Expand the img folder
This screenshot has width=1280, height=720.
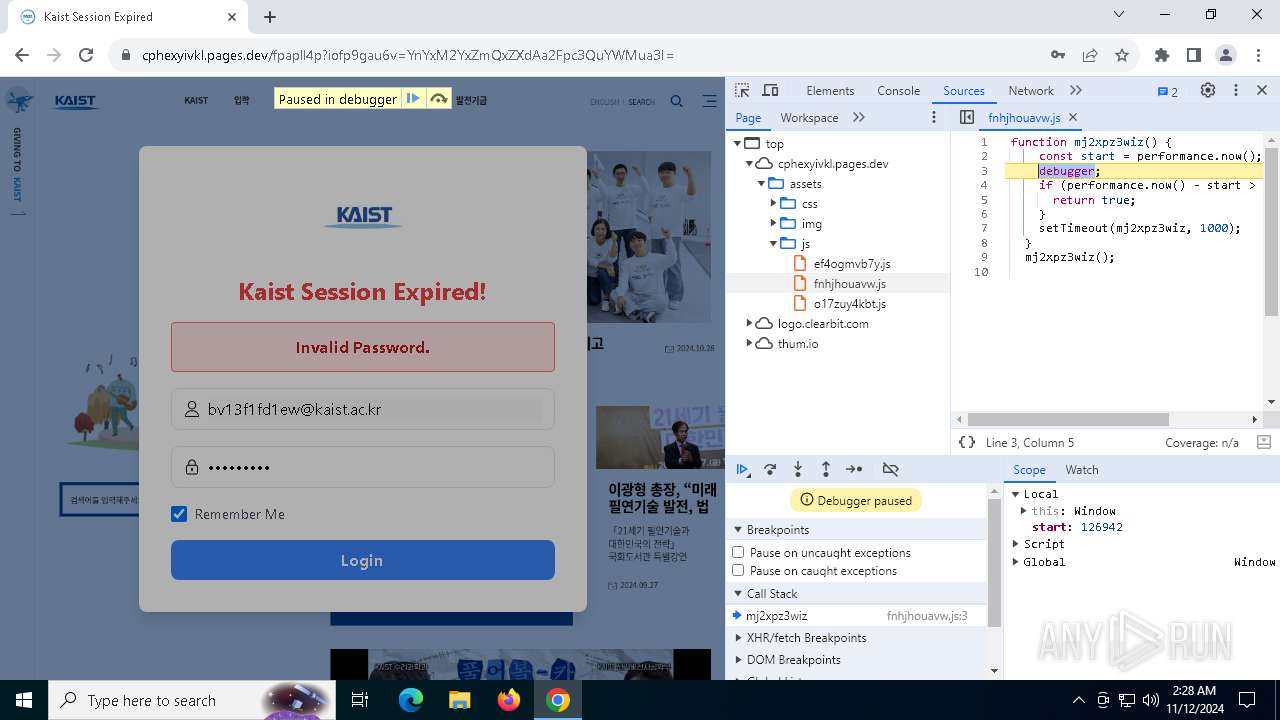[773, 223]
